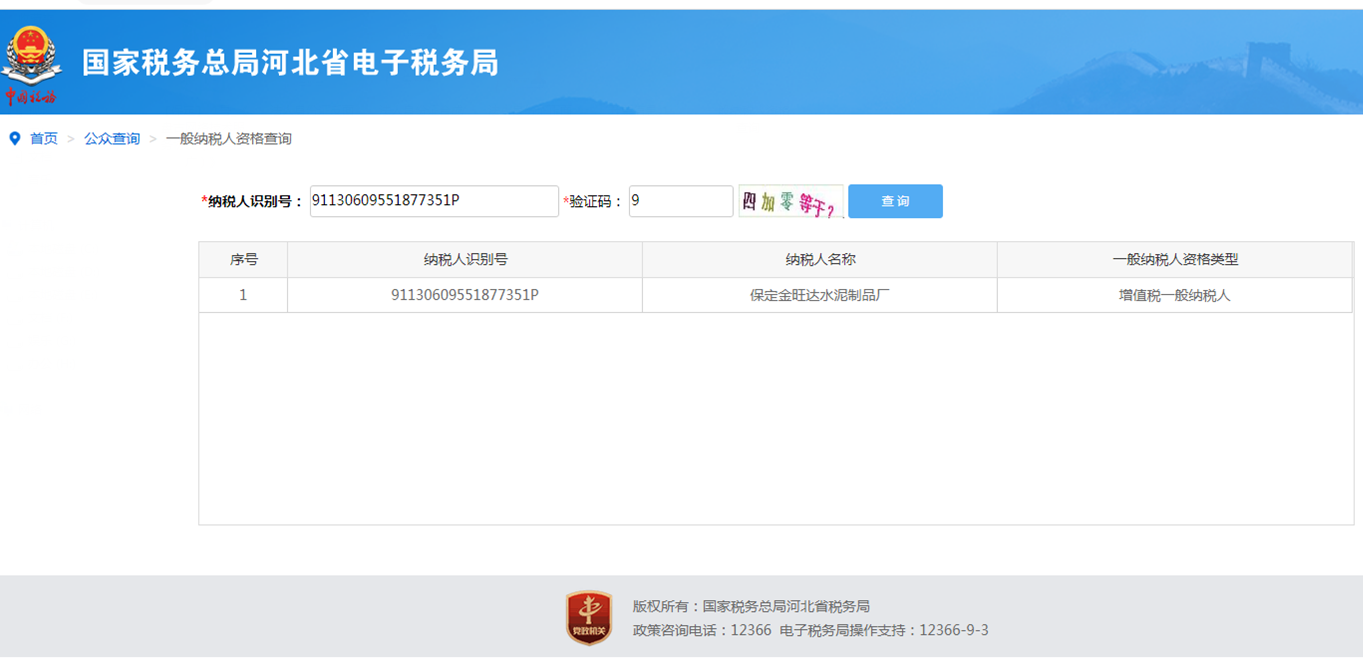Click the location pin icon beside the breadcrumb

click(13, 139)
